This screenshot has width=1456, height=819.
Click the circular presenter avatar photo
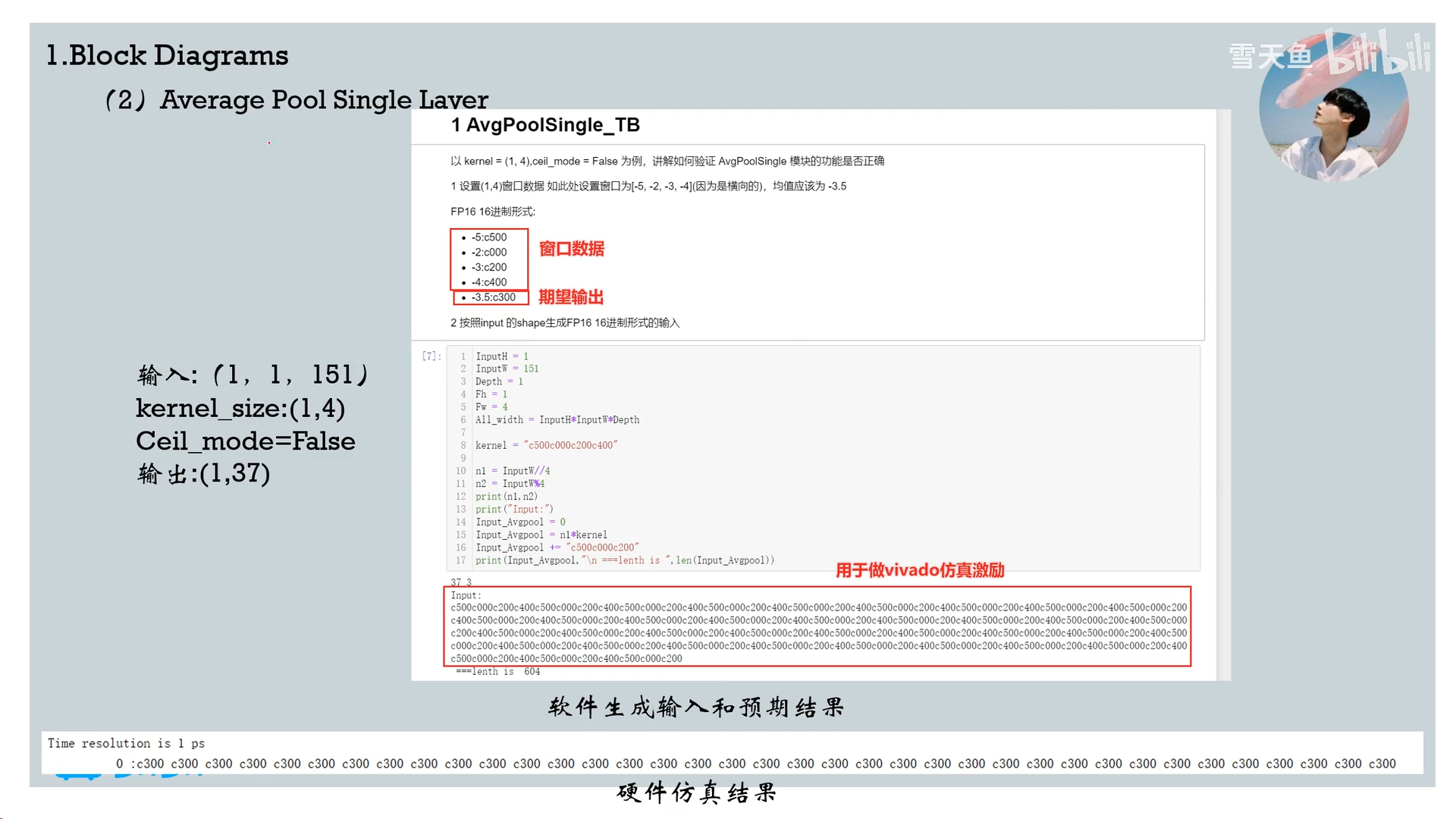1333,114
